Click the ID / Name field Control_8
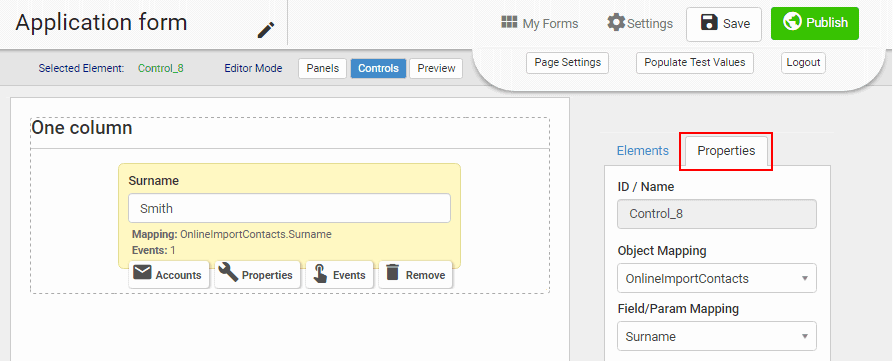893x361 pixels. tap(716, 214)
